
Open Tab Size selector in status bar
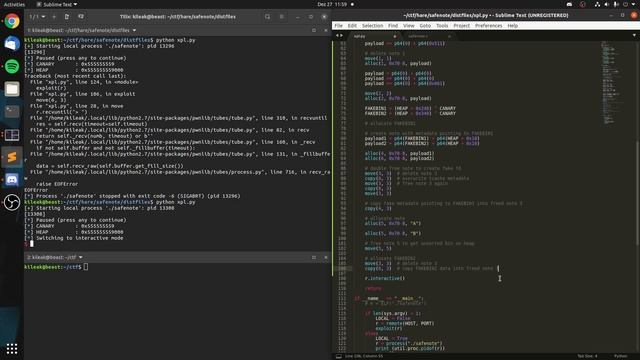(x=587, y=356)
